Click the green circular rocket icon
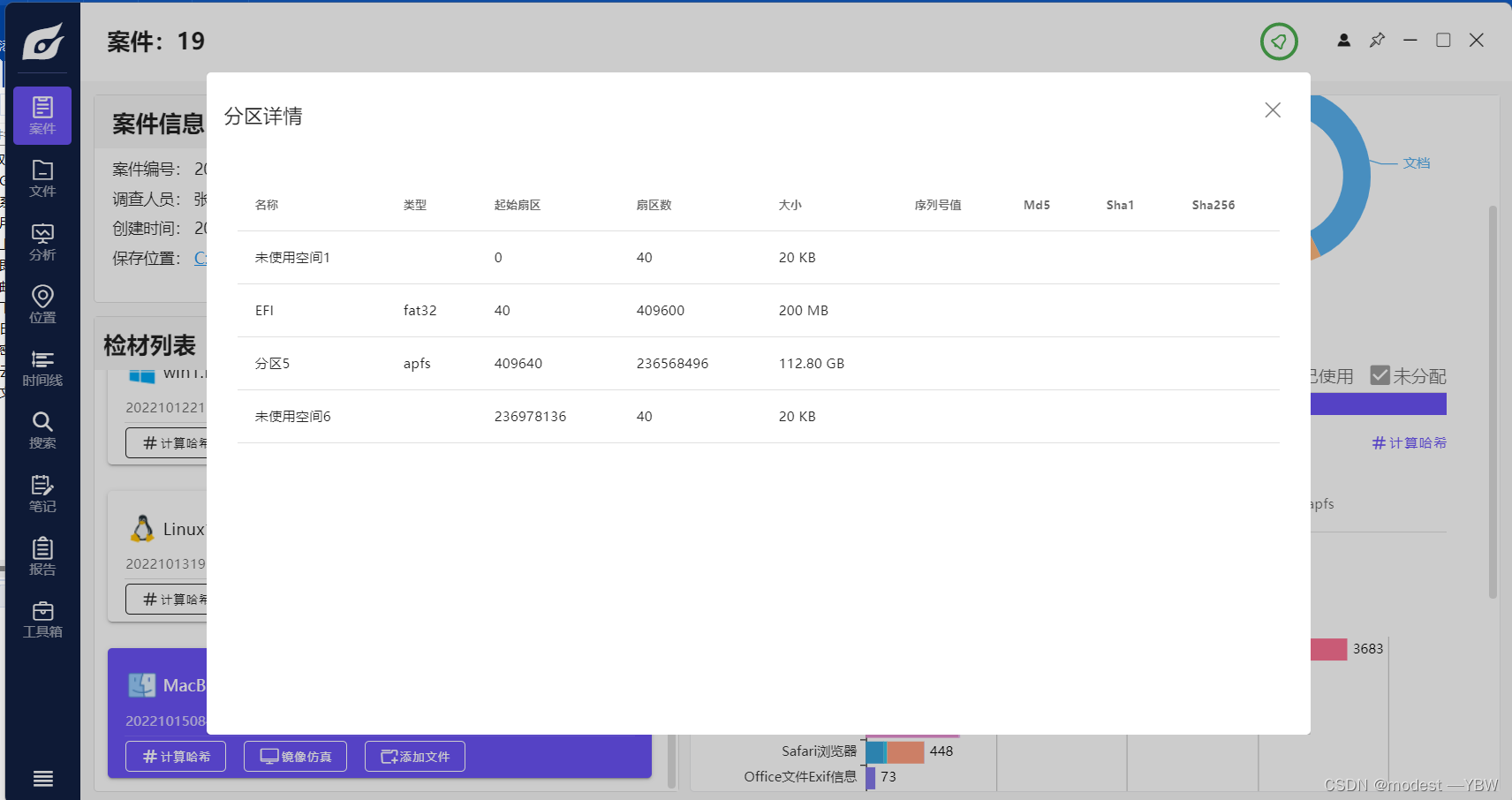The image size is (1512, 800). point(1279,41)
